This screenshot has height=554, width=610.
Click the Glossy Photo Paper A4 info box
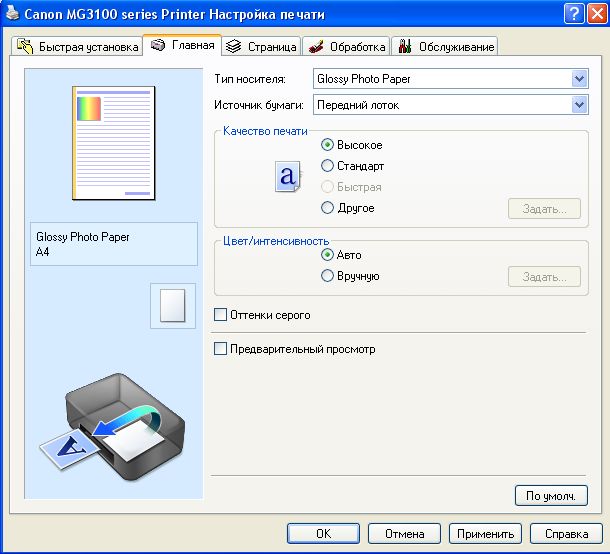click(x=114, y=244)
